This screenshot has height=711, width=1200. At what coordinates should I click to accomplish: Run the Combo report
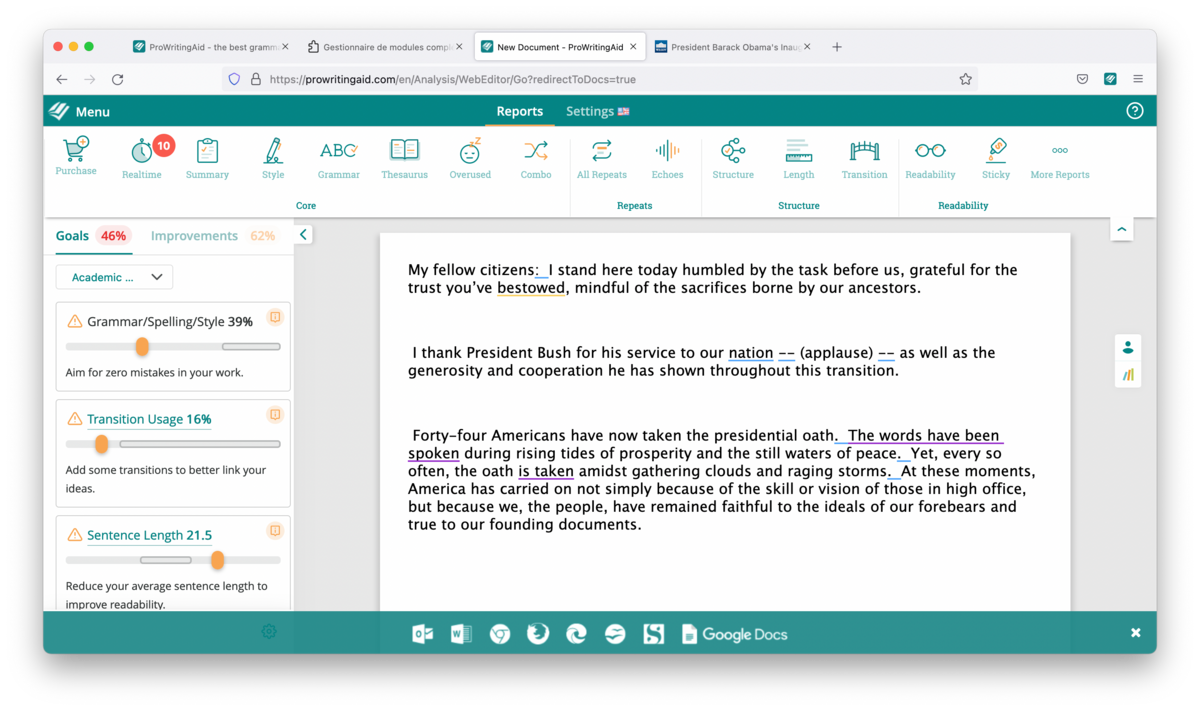(x=536, y=158)
